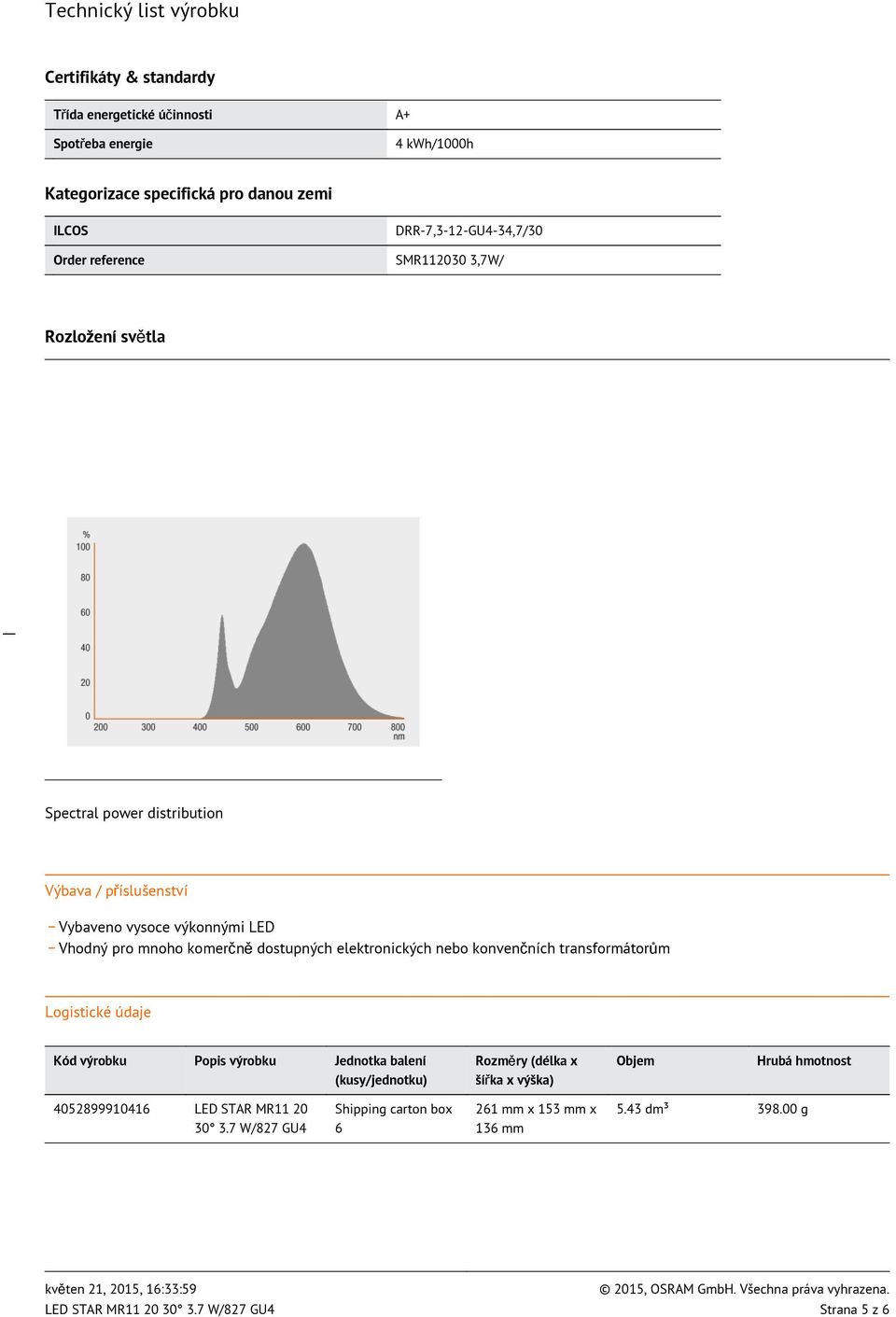Viewport: 896px width, 1317px height.
Task: Select the product code '4052899910416'
Action: [x=102, y=1109]
